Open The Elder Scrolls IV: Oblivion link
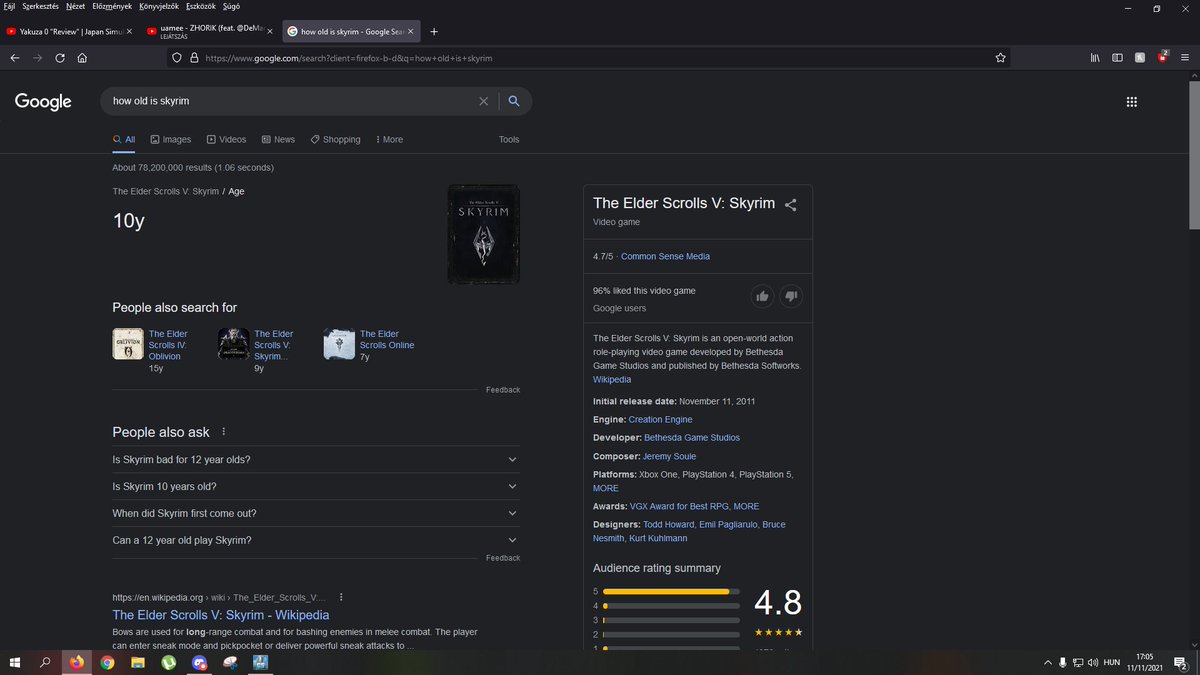Viewport: 1200px width, 675px height. pos(168,345)
